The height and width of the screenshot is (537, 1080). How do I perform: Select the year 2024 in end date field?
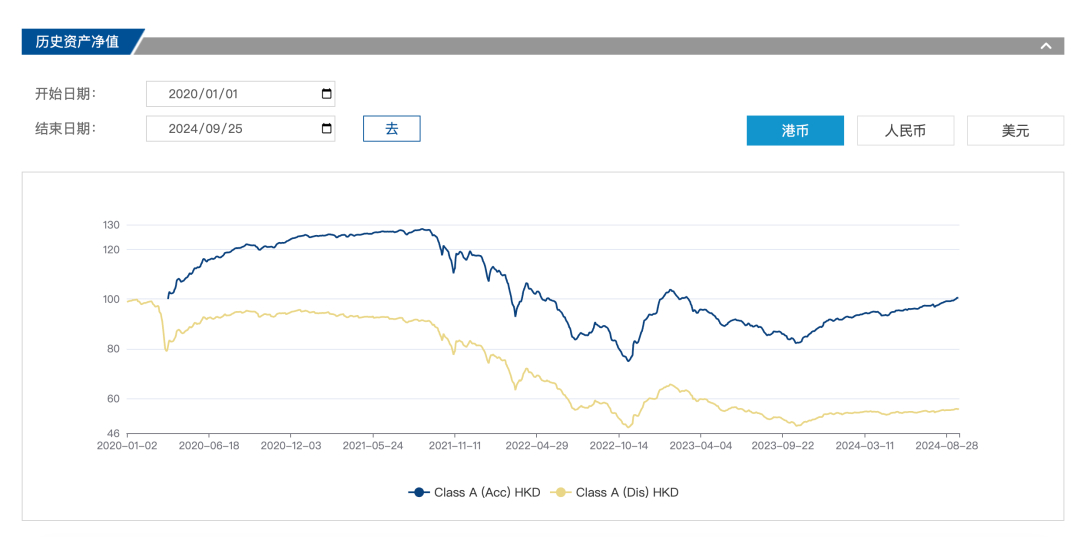[x=183, y=129]
